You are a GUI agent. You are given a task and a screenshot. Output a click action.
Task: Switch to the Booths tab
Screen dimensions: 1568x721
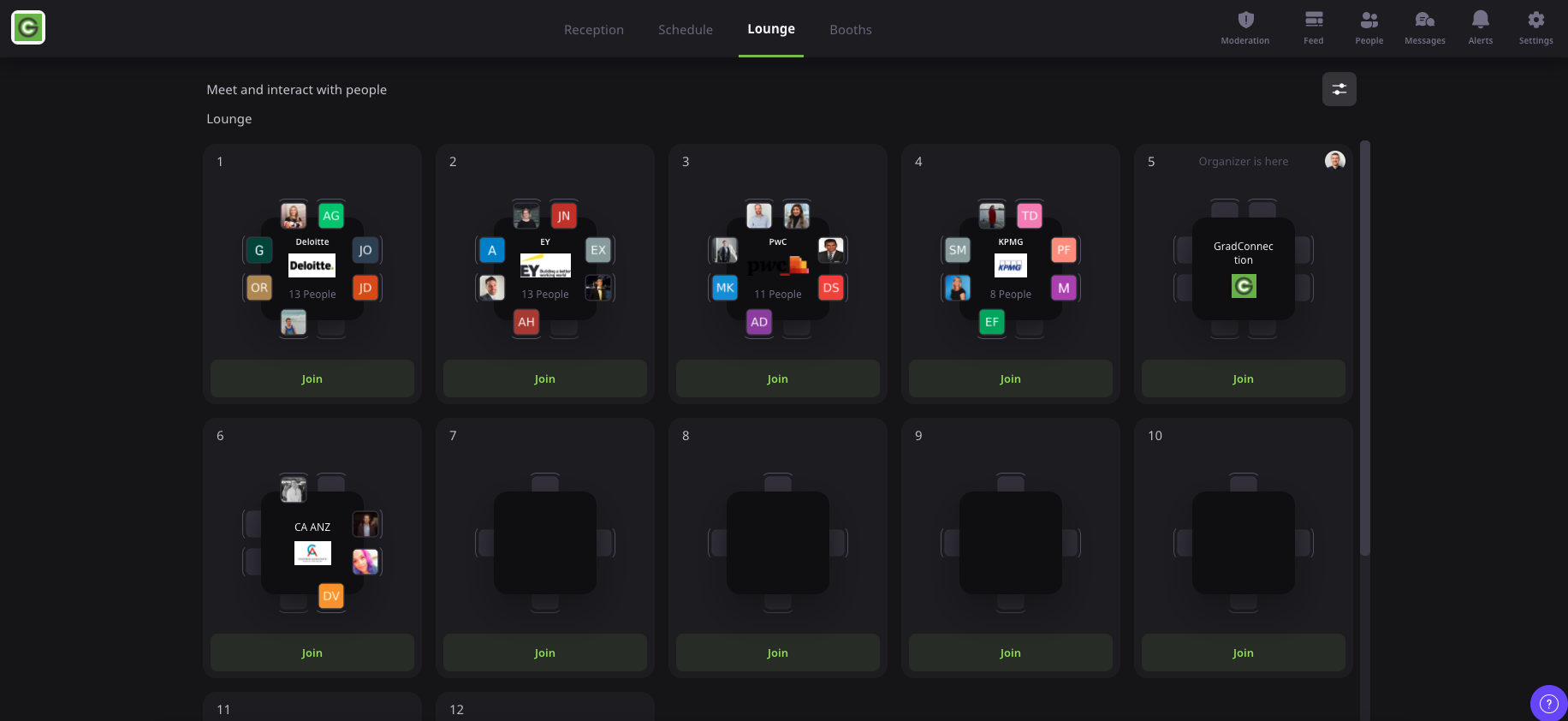[x=851, y=29]
